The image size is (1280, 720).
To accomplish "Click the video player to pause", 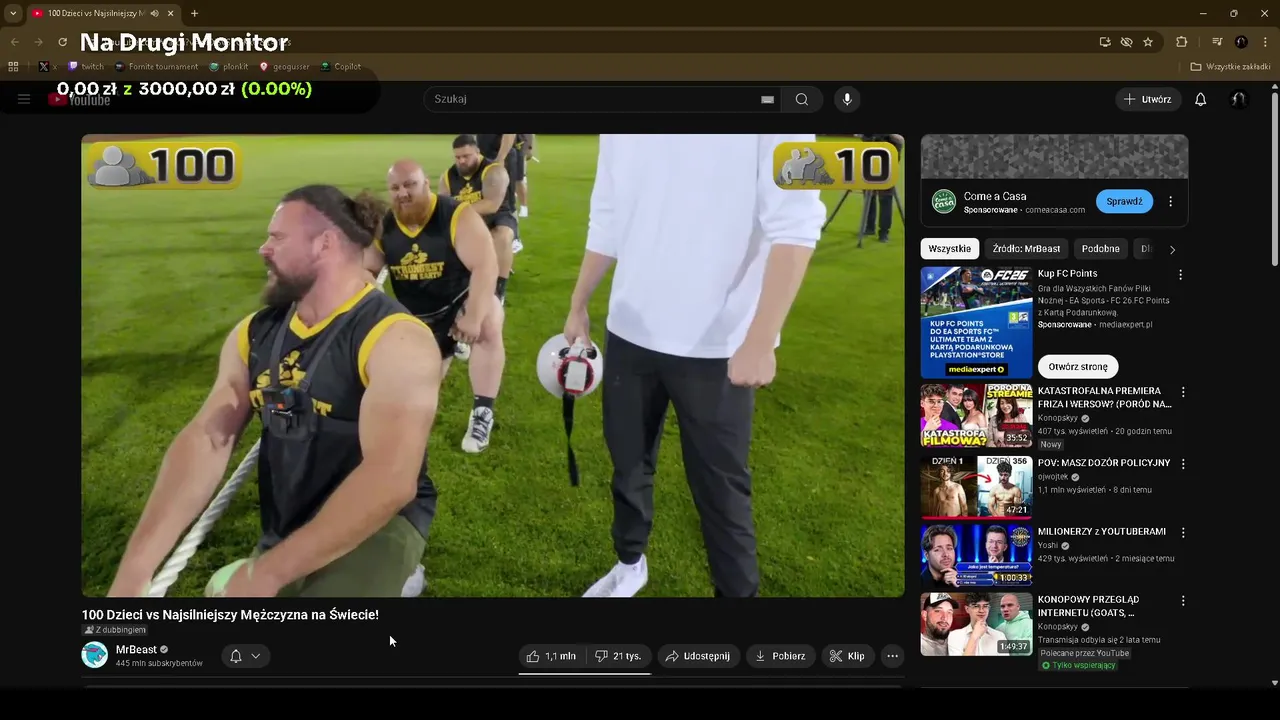I will [493, 365].
